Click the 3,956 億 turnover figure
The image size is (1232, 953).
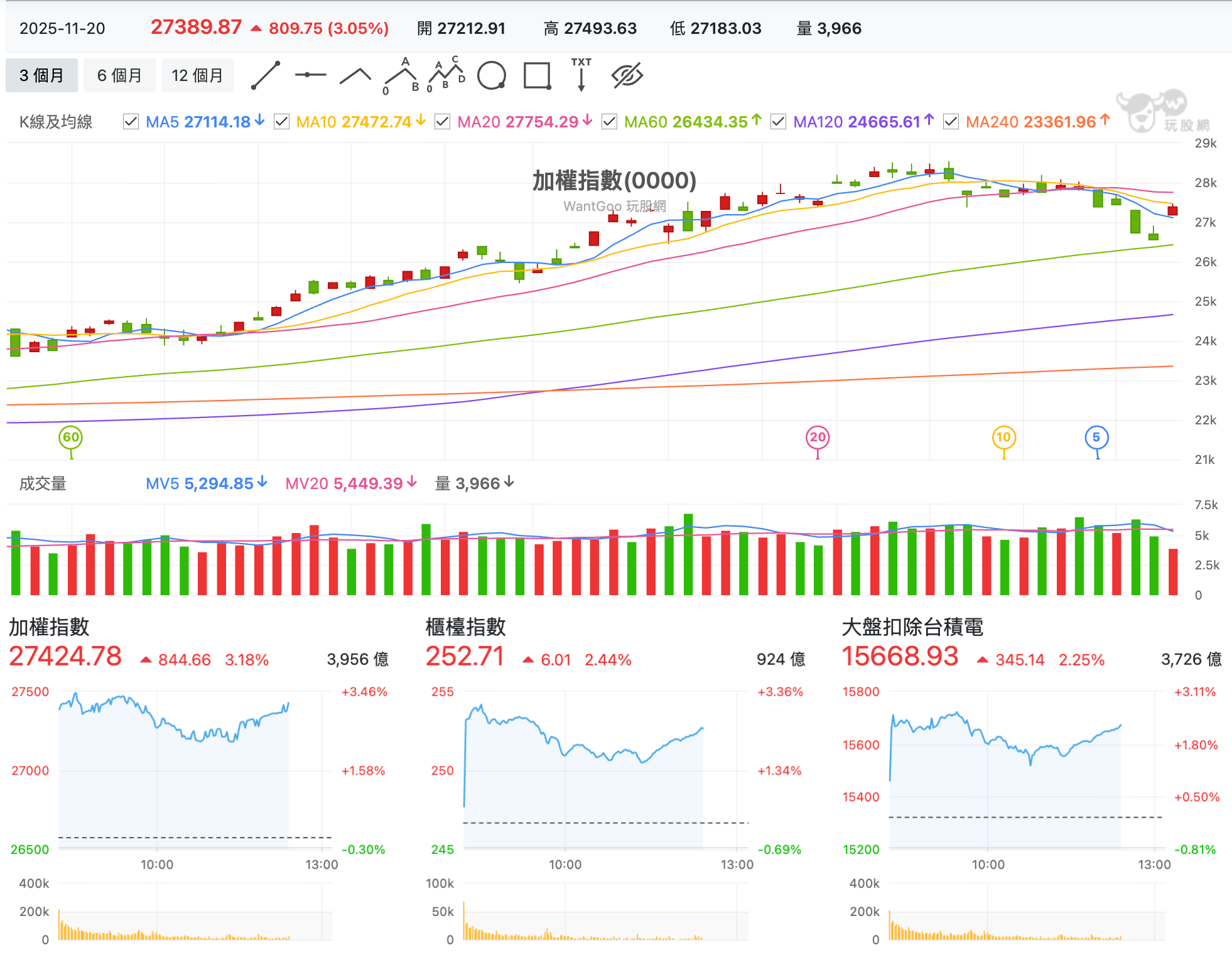(357, 659)
